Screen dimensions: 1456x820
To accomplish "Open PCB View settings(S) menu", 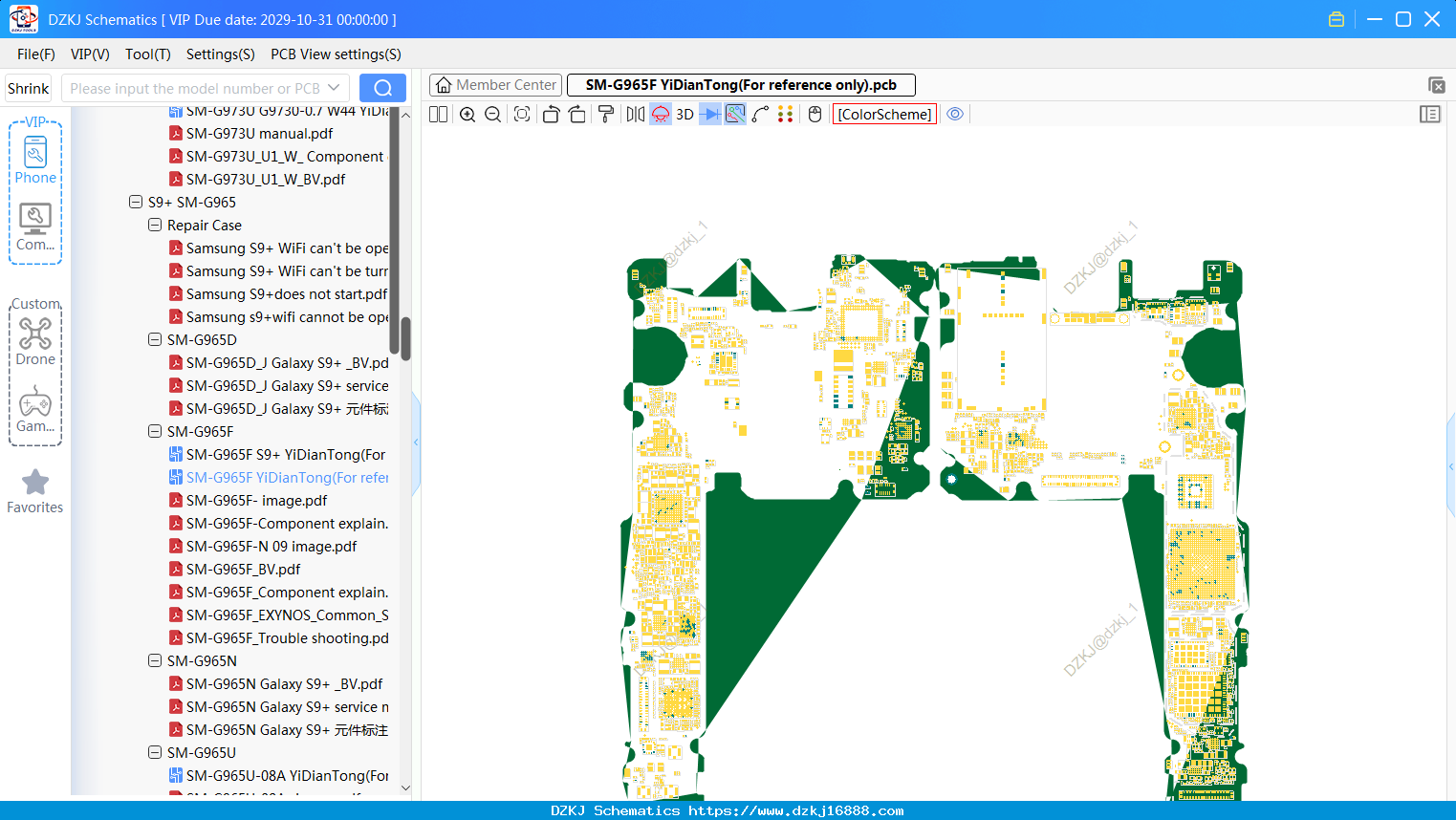I will pyautogui.click(x=336, y=54).
